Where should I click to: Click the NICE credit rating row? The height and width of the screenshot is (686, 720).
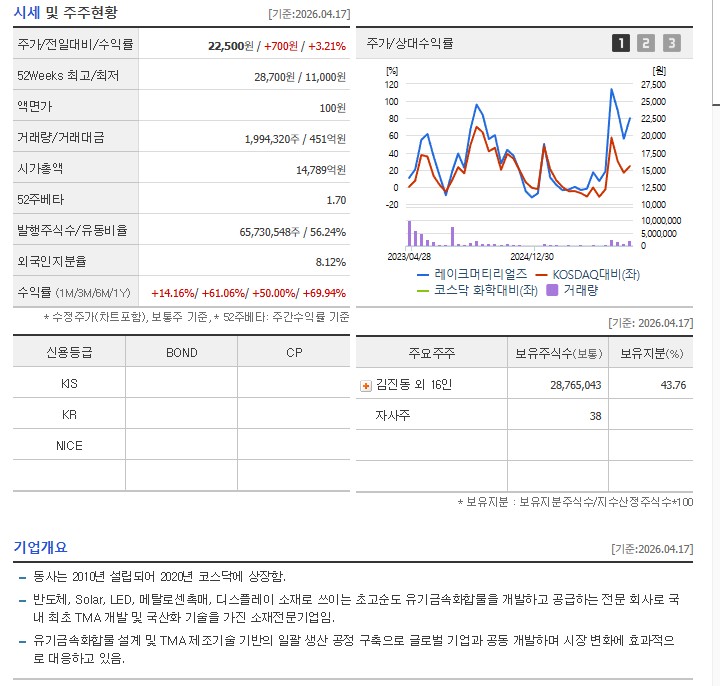pos(181,445)
